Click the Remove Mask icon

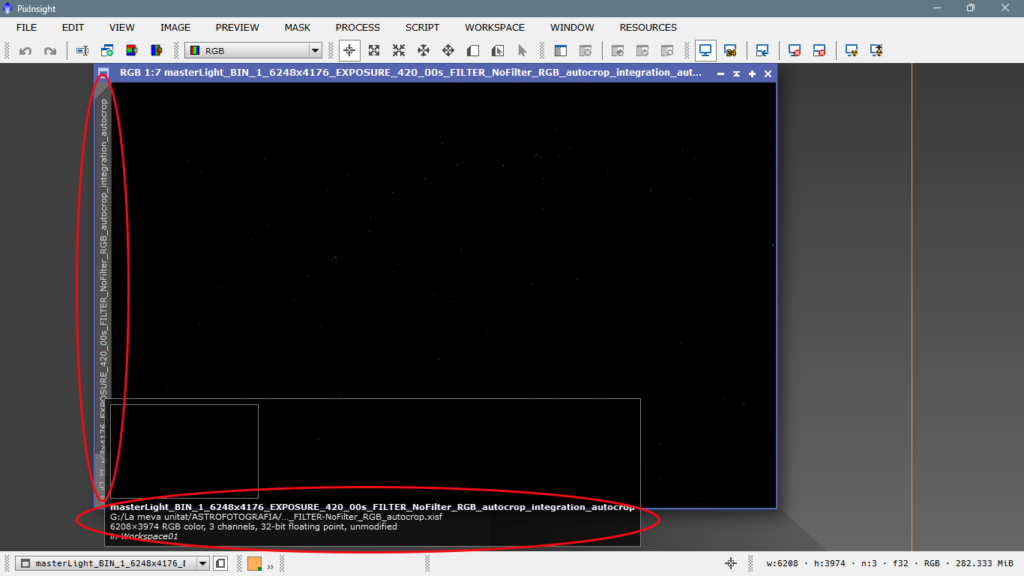(586, 50)
